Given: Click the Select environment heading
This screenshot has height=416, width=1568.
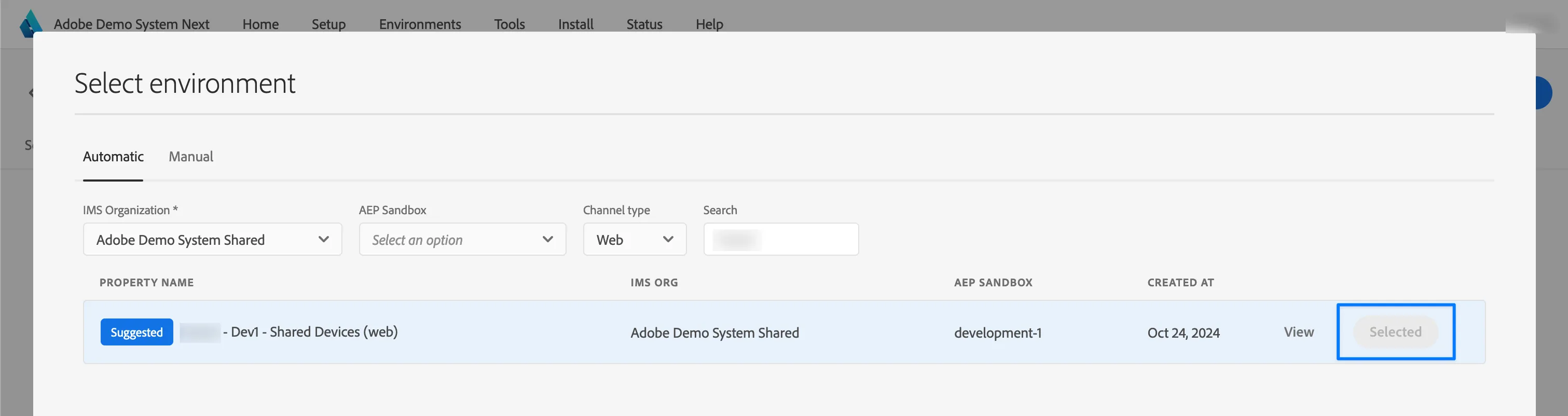Looking at the screenshot, I should pos(185,82).
